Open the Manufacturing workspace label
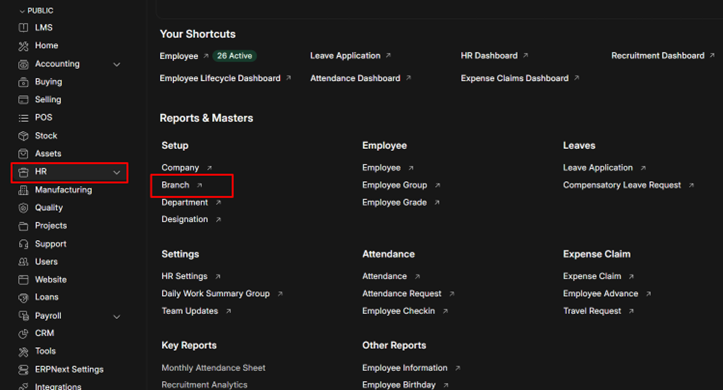The image size is (723, 390). (x=63, y=190)
